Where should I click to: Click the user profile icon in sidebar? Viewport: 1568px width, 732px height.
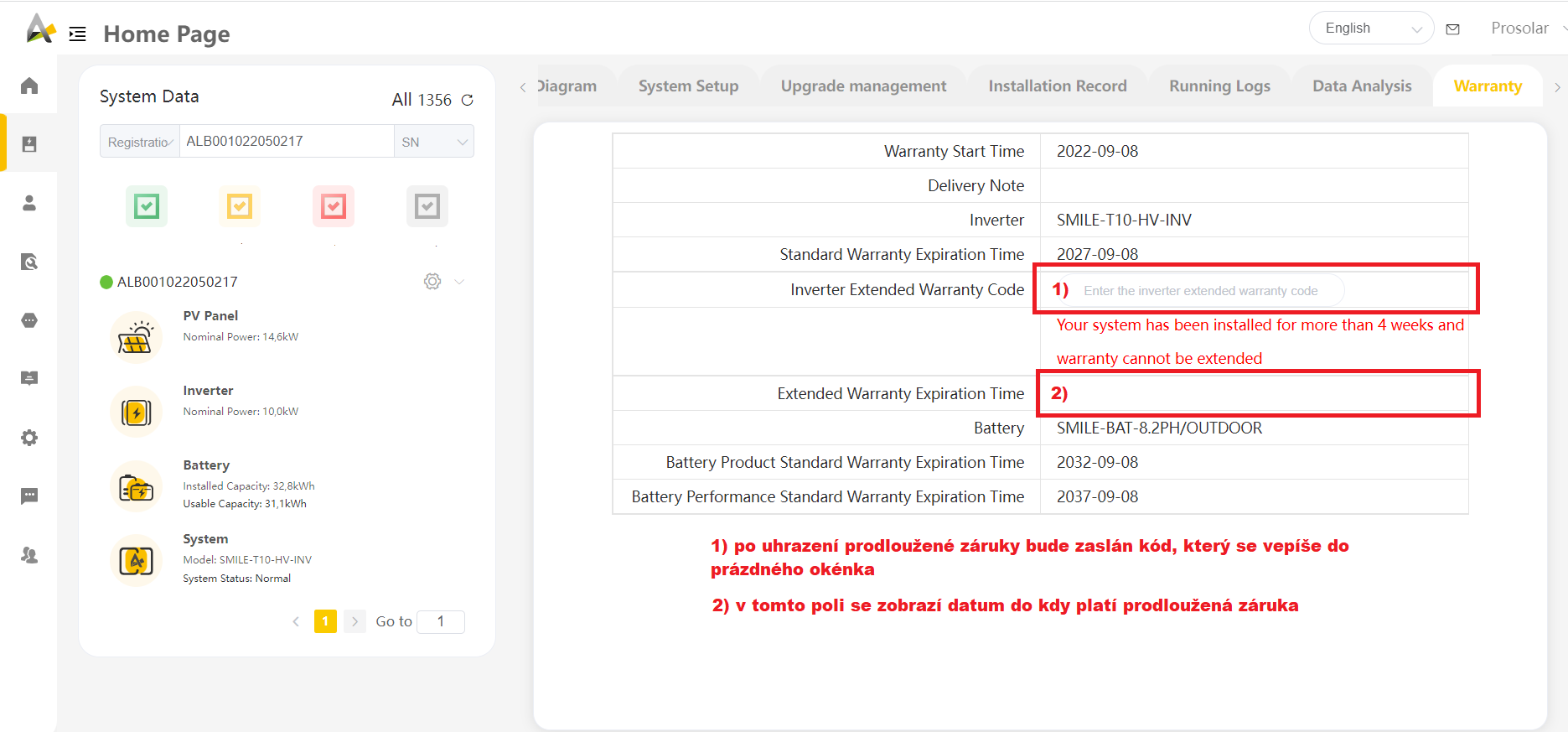[x=29, y=203]
